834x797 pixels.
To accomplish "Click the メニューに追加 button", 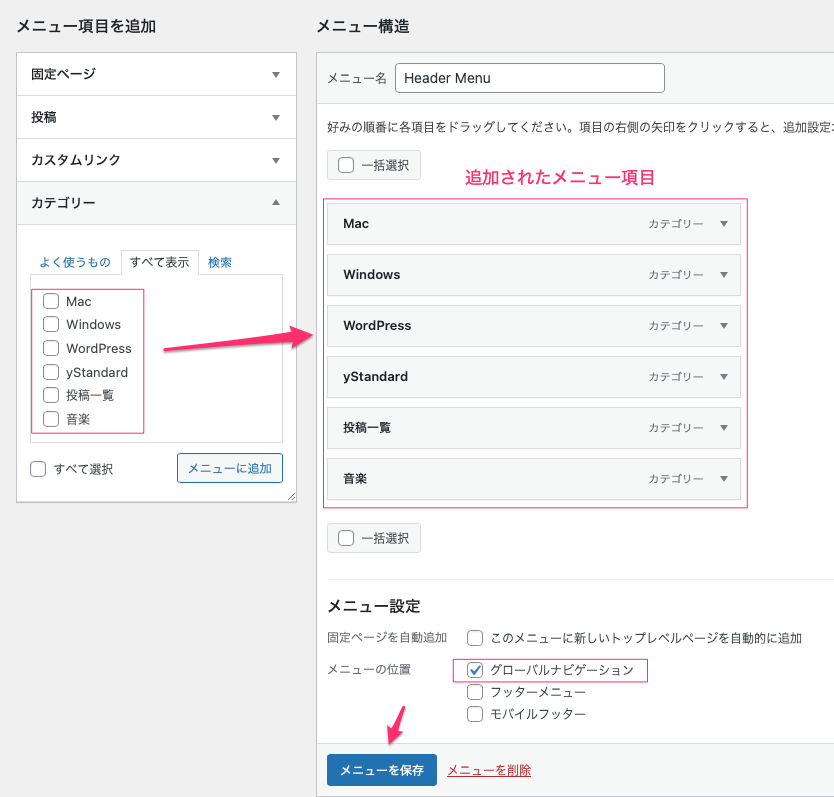I will point(230,468).
